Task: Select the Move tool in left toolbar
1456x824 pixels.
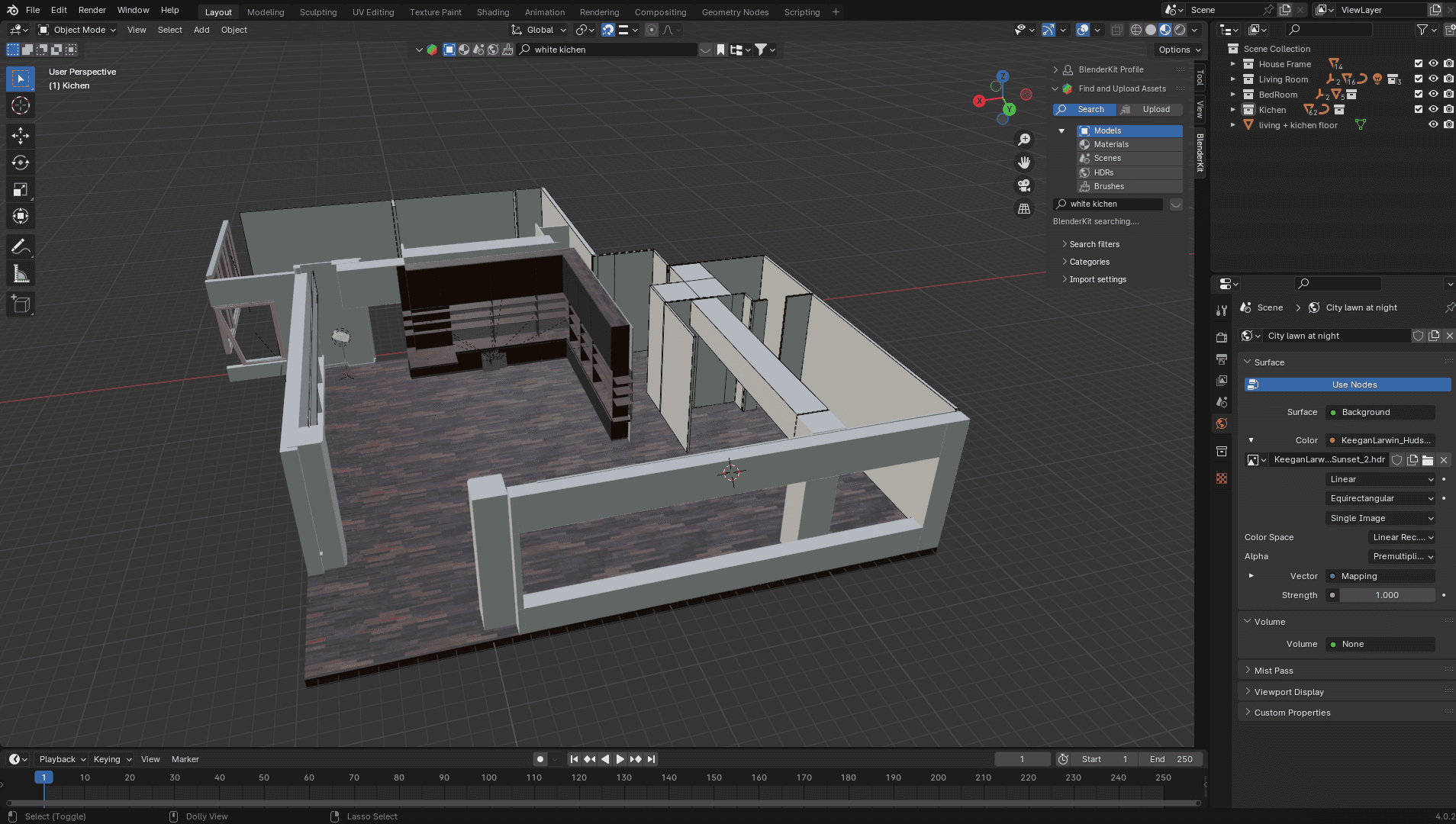Action: (x=21, y=136)
